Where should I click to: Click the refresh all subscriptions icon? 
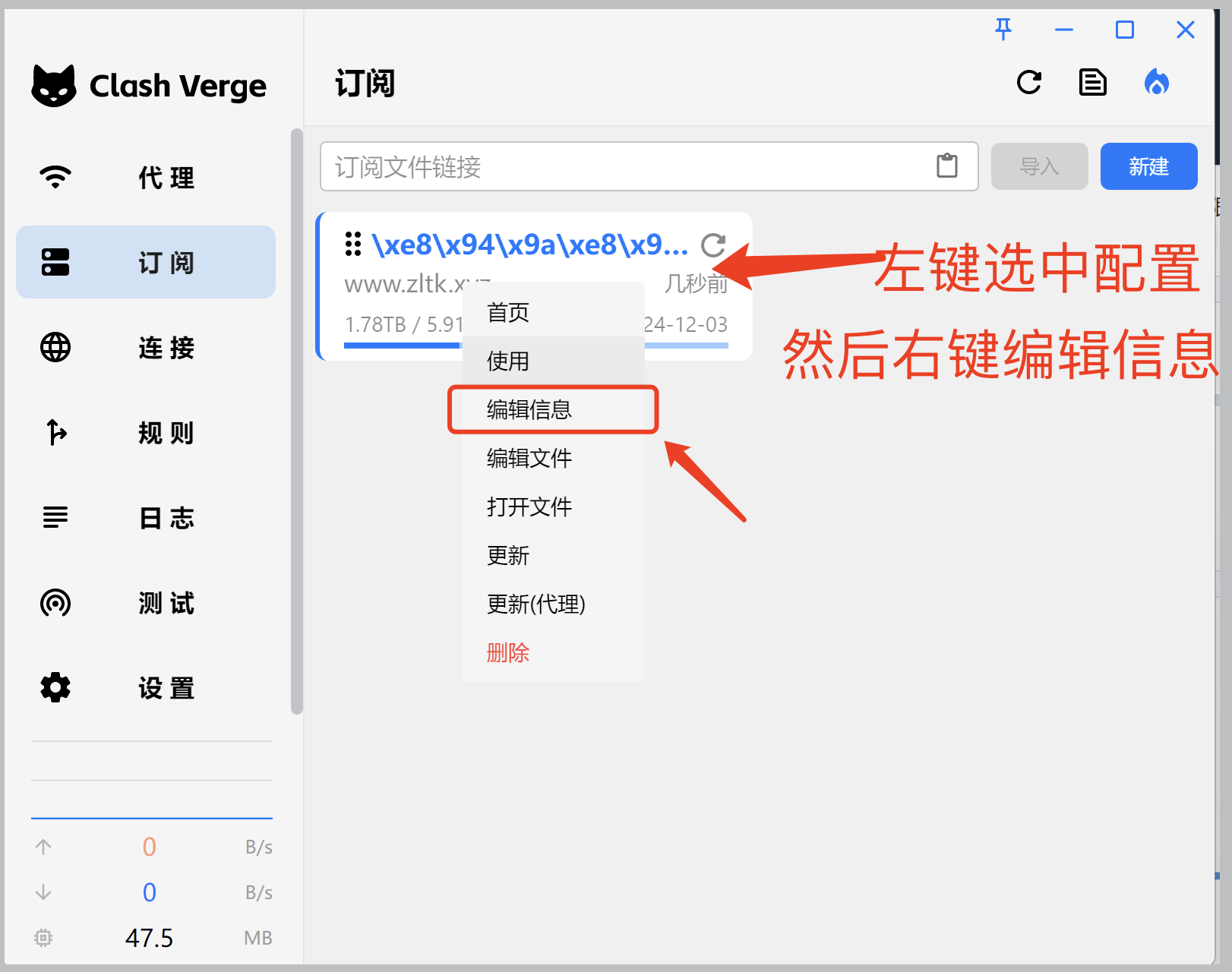click(x=1029, y=82)
